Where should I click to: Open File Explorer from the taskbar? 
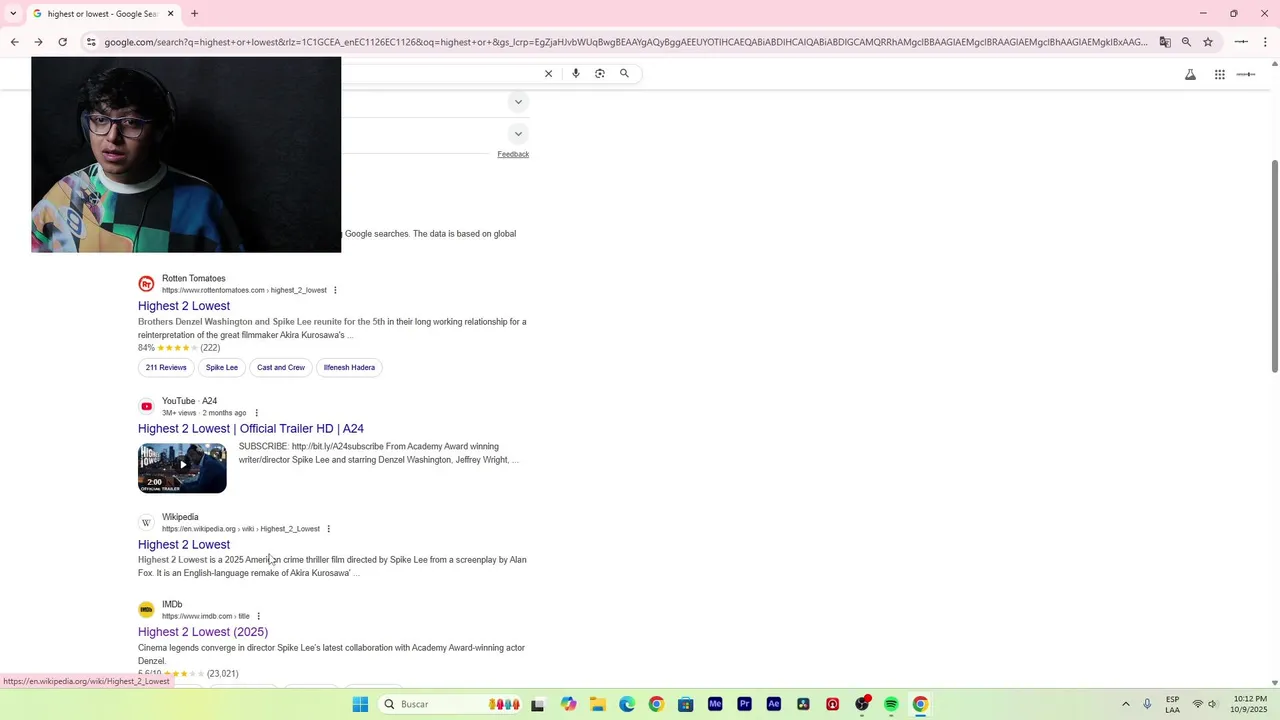click(x=598, y=704)
